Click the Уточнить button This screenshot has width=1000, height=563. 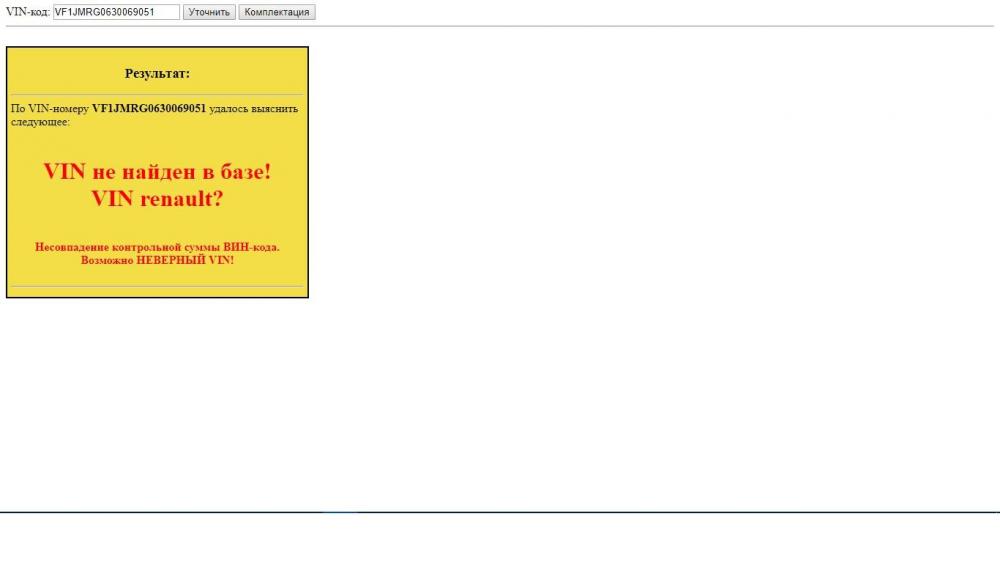(x=209, y=12)
